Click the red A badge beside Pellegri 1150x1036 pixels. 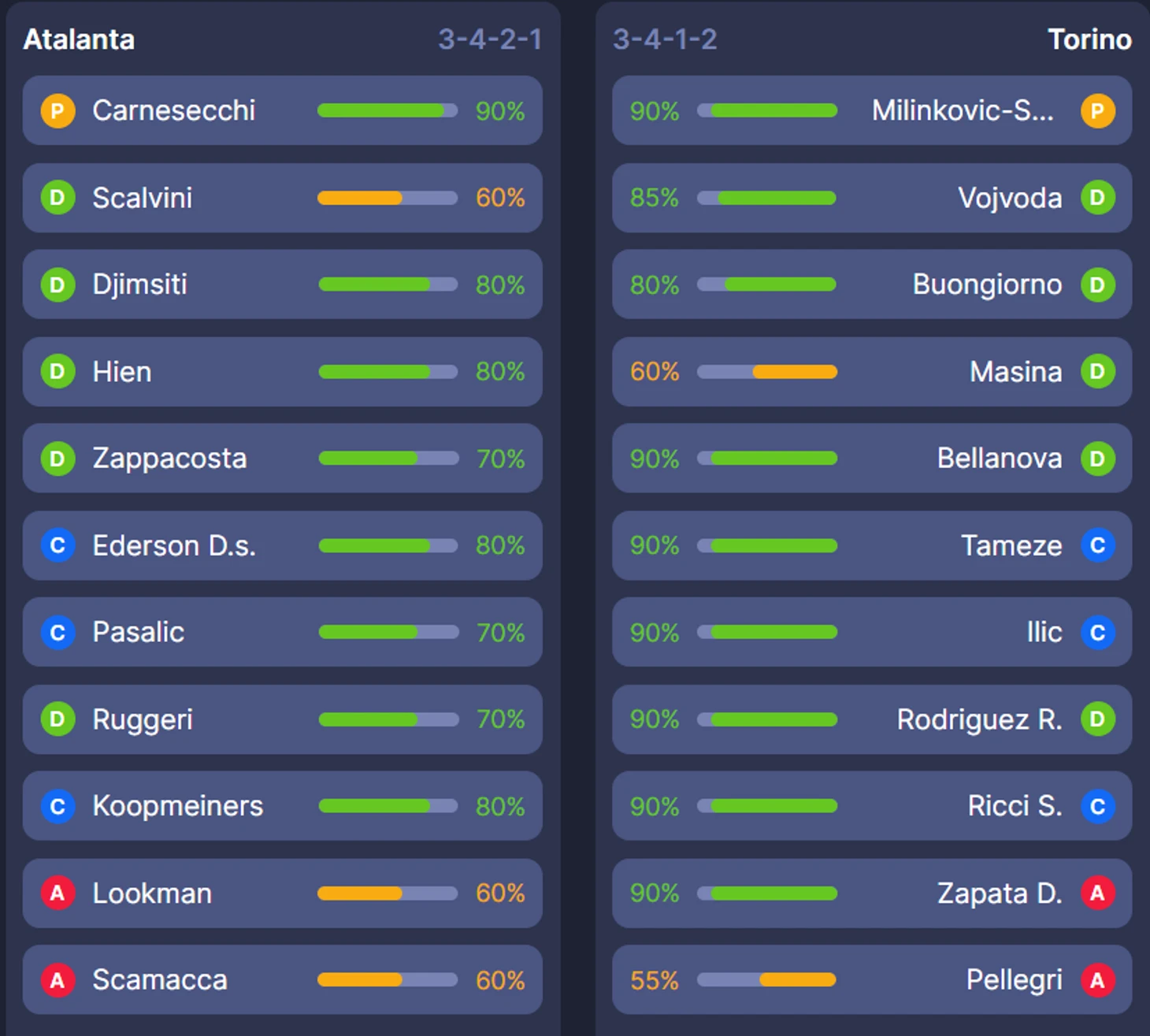1097,980
